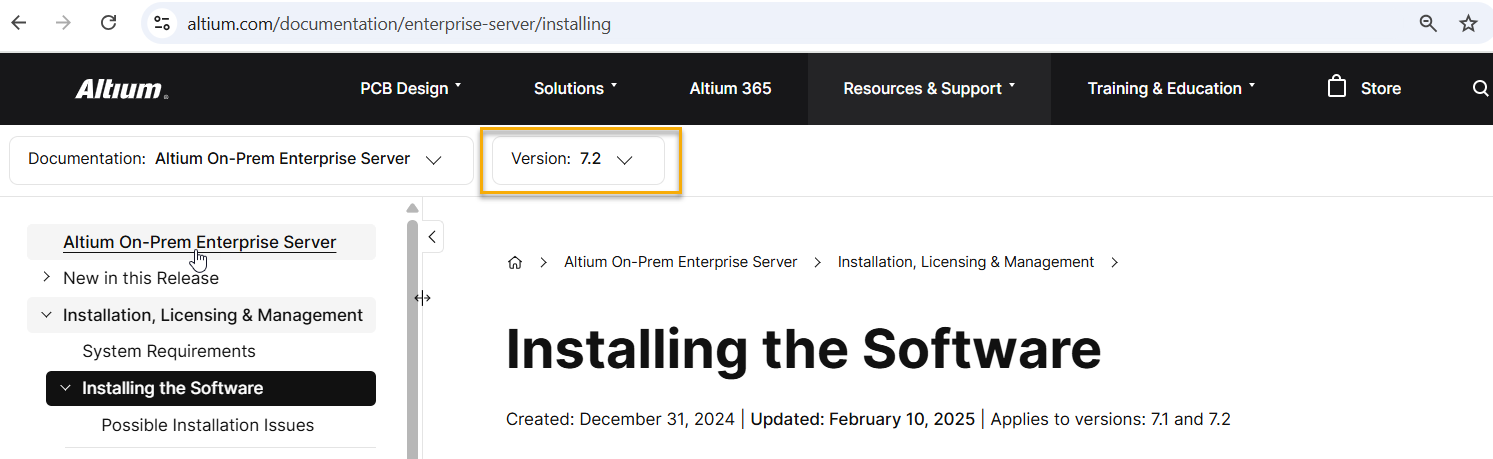Collapse the sidebar with the chevron button
This screenshot has width=1493, height=459.
click(432, 237)
